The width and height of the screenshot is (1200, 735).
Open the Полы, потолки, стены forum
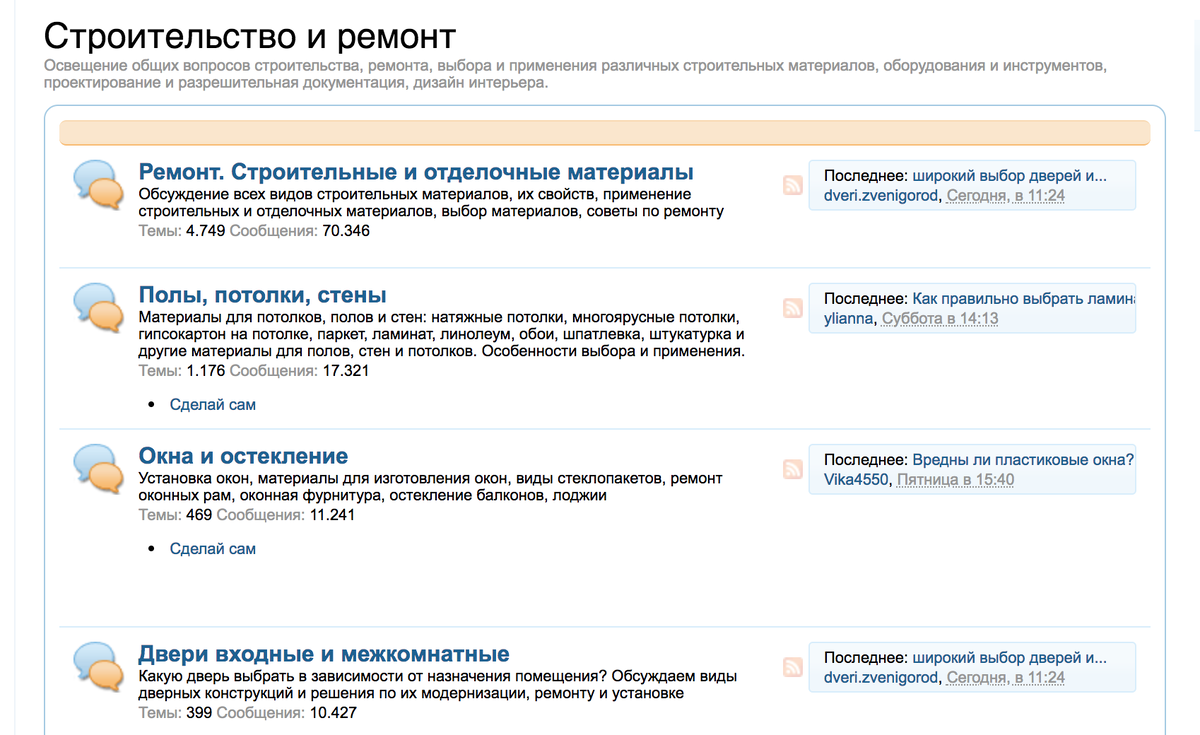click(x=262, y=294)
